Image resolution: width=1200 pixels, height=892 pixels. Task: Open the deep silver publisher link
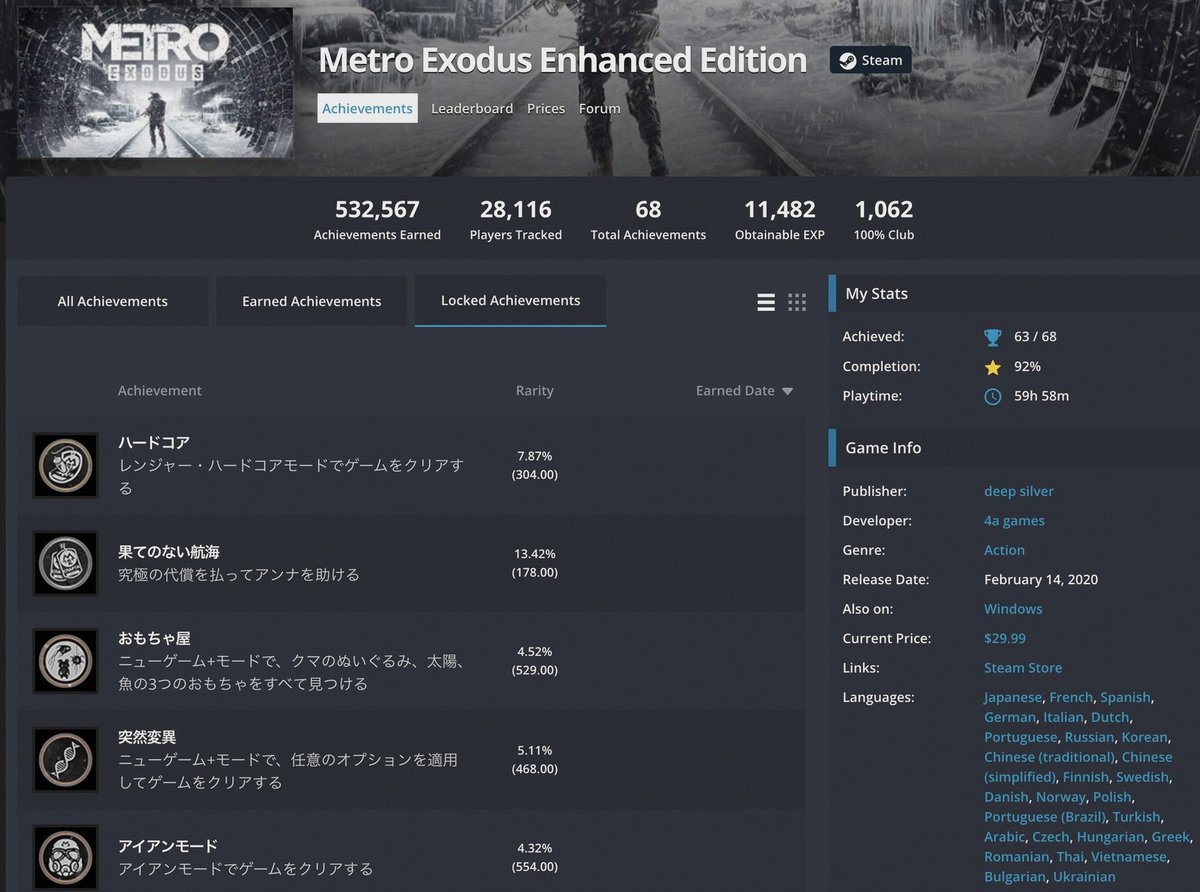click(x=1019, y=491)
